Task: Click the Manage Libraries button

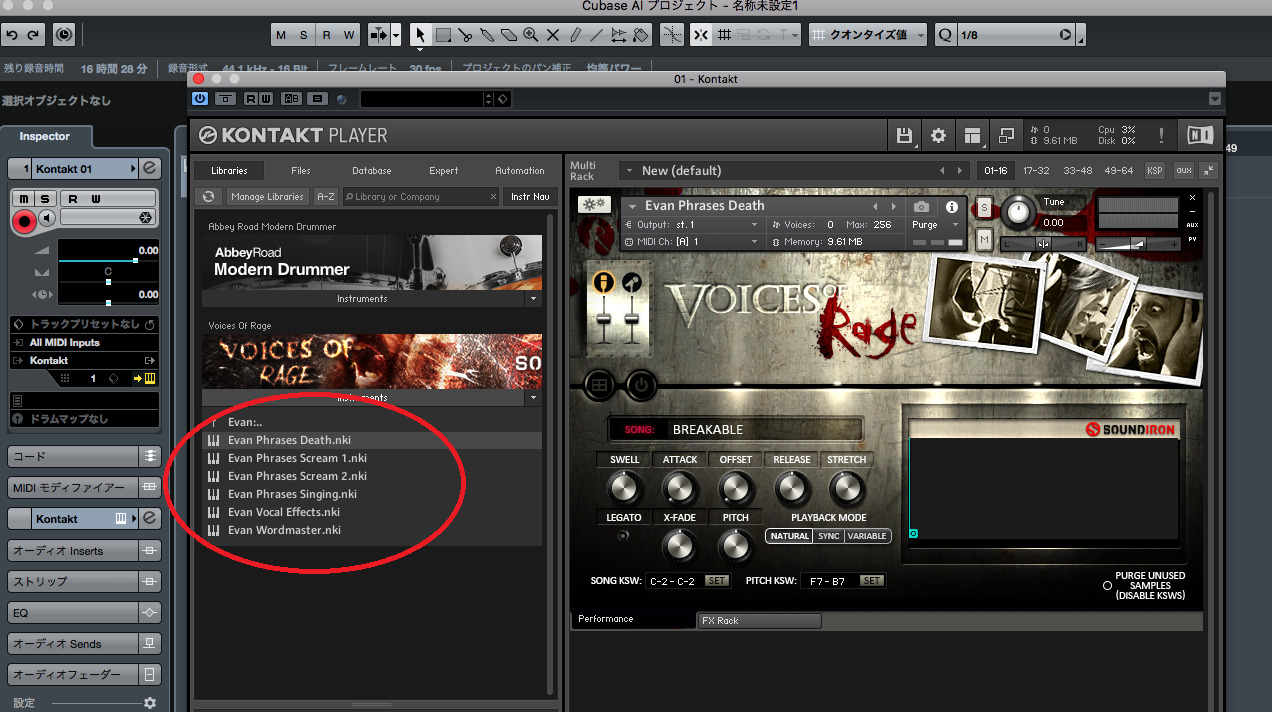Action: [x=266, y=197]
